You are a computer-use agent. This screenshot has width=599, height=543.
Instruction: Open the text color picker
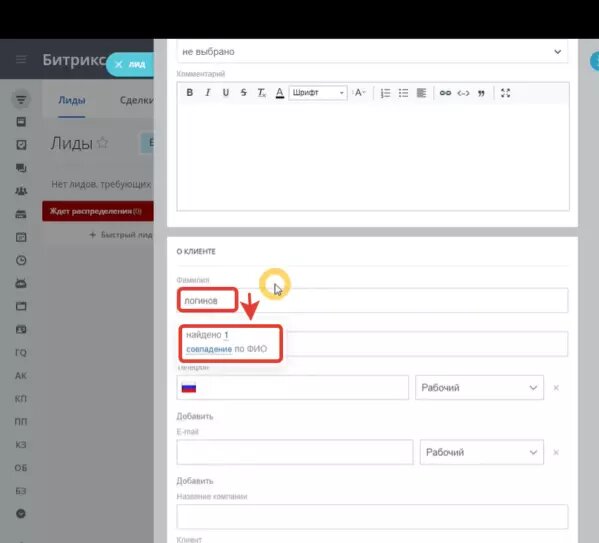pyautogui.click(x=280, y=92)
